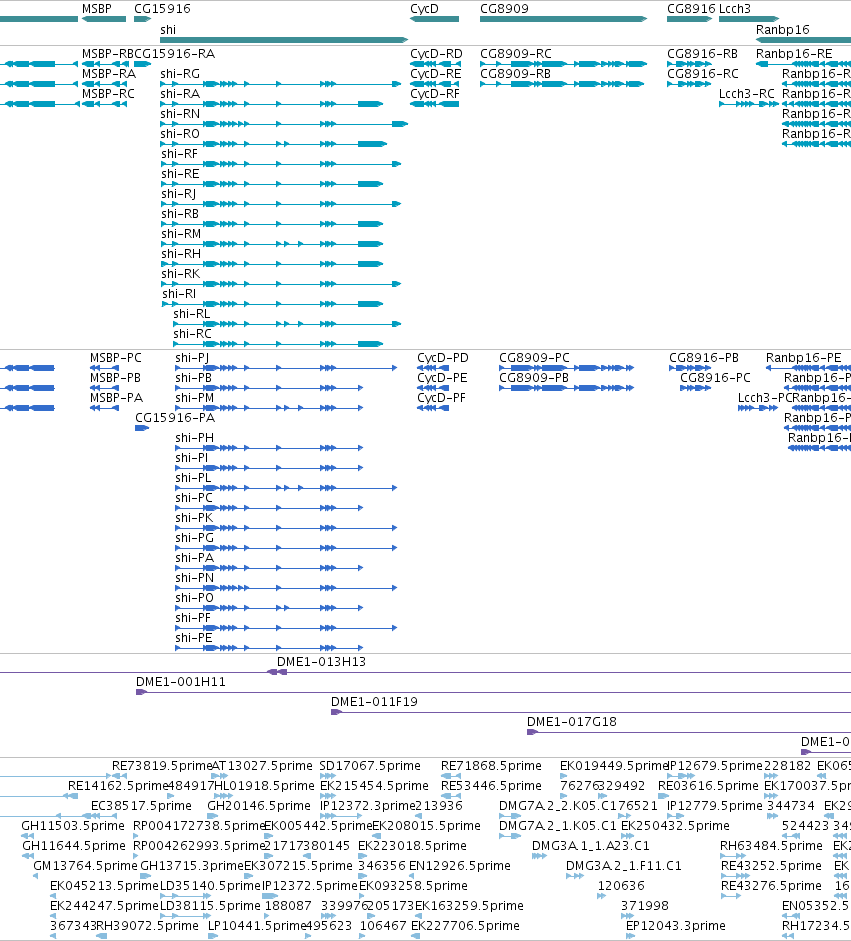Select transcript shi-RB

coord(272,224)
